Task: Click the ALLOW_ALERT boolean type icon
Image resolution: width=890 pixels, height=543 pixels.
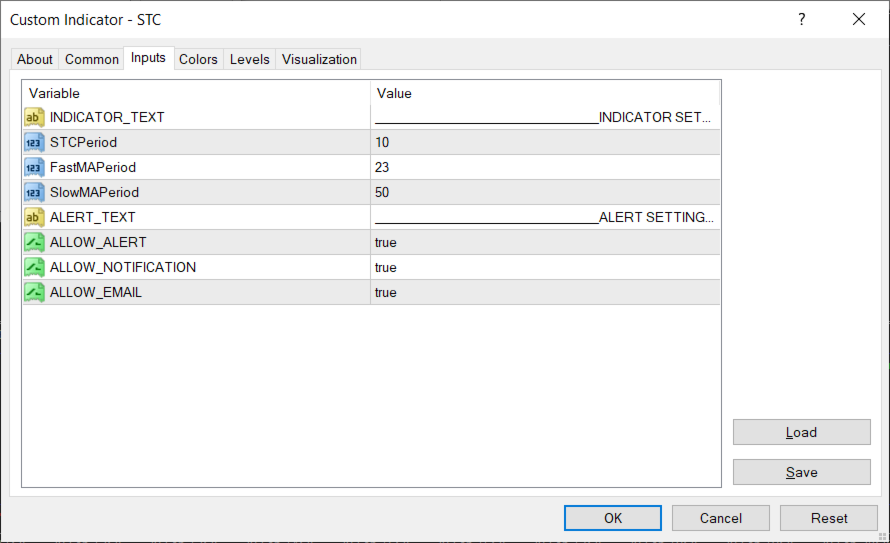Action: pos(34,242)
